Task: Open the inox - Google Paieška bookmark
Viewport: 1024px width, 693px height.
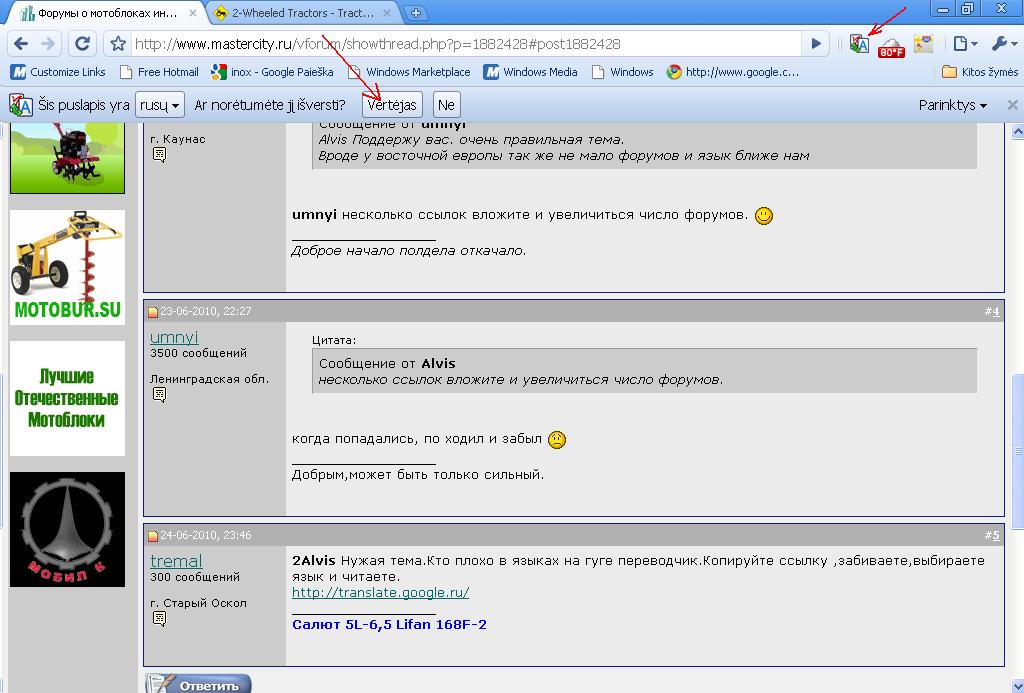Action: 272,72
